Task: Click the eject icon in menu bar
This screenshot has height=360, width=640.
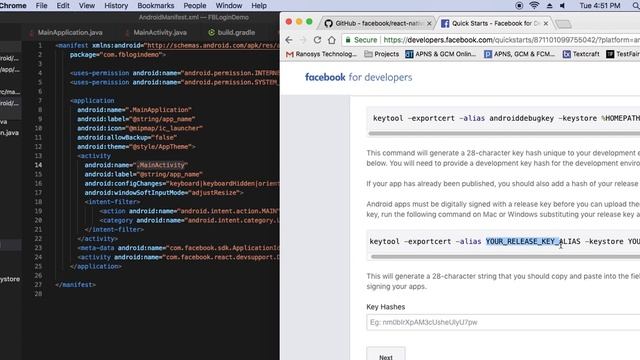Action: [x=549, y=6]
